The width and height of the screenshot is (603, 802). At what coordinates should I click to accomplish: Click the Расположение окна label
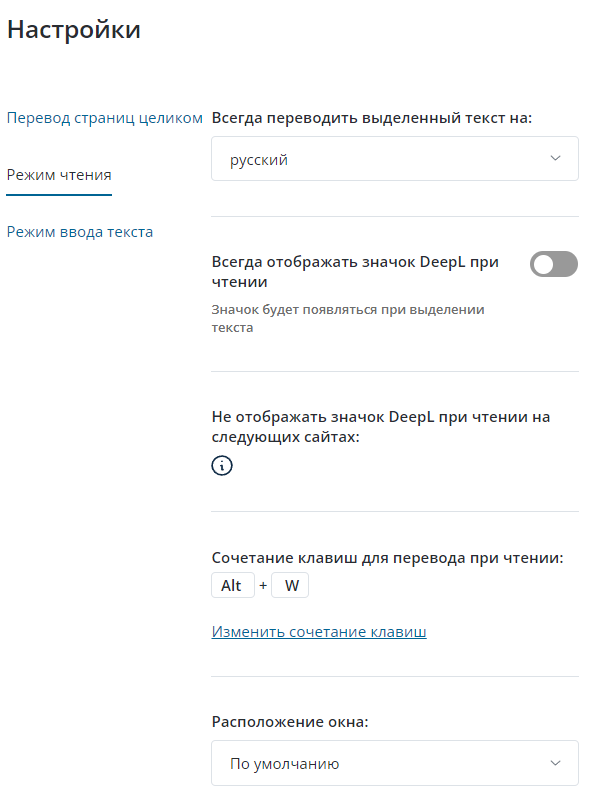(290, 721)
